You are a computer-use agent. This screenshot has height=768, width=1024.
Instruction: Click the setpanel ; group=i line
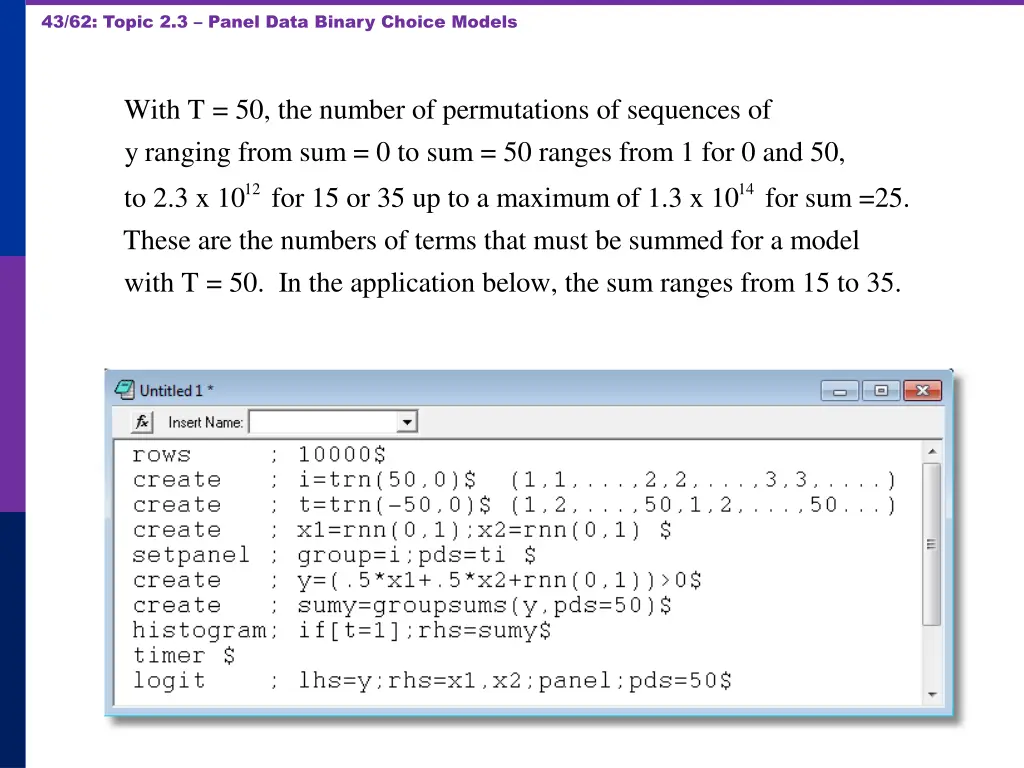click(300, 556)
